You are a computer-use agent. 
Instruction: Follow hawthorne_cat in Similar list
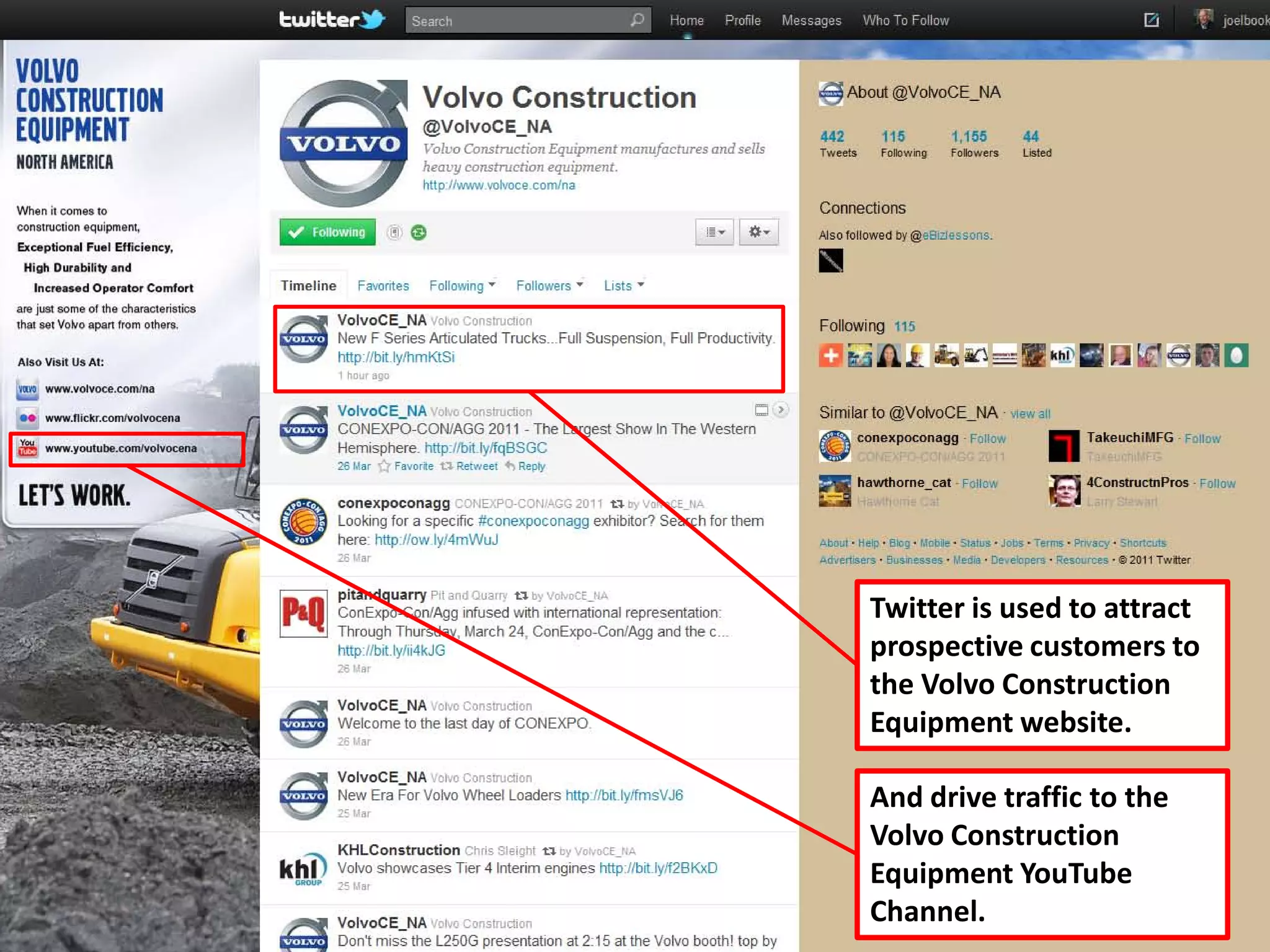pos(979,483)
